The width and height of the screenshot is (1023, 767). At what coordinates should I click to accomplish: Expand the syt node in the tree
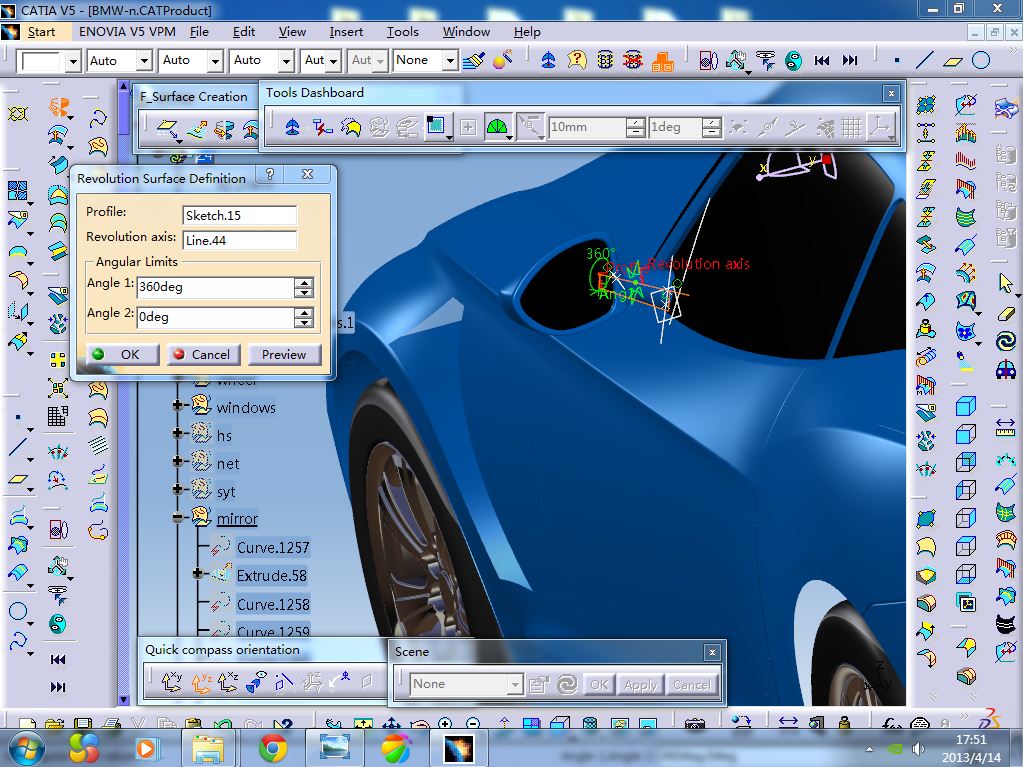click(x=177, y=489)
